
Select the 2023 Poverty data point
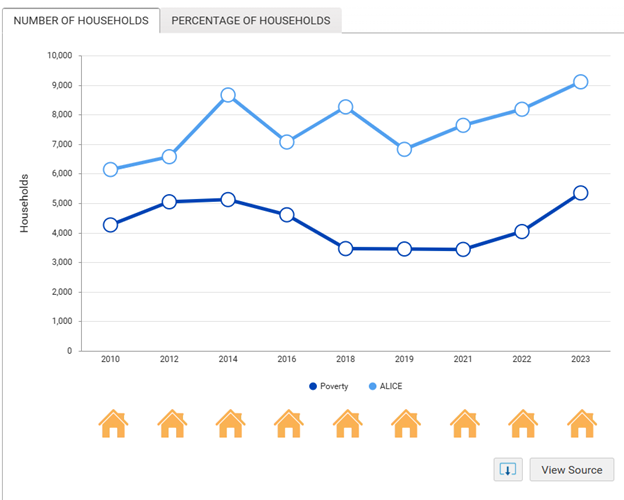580,192
